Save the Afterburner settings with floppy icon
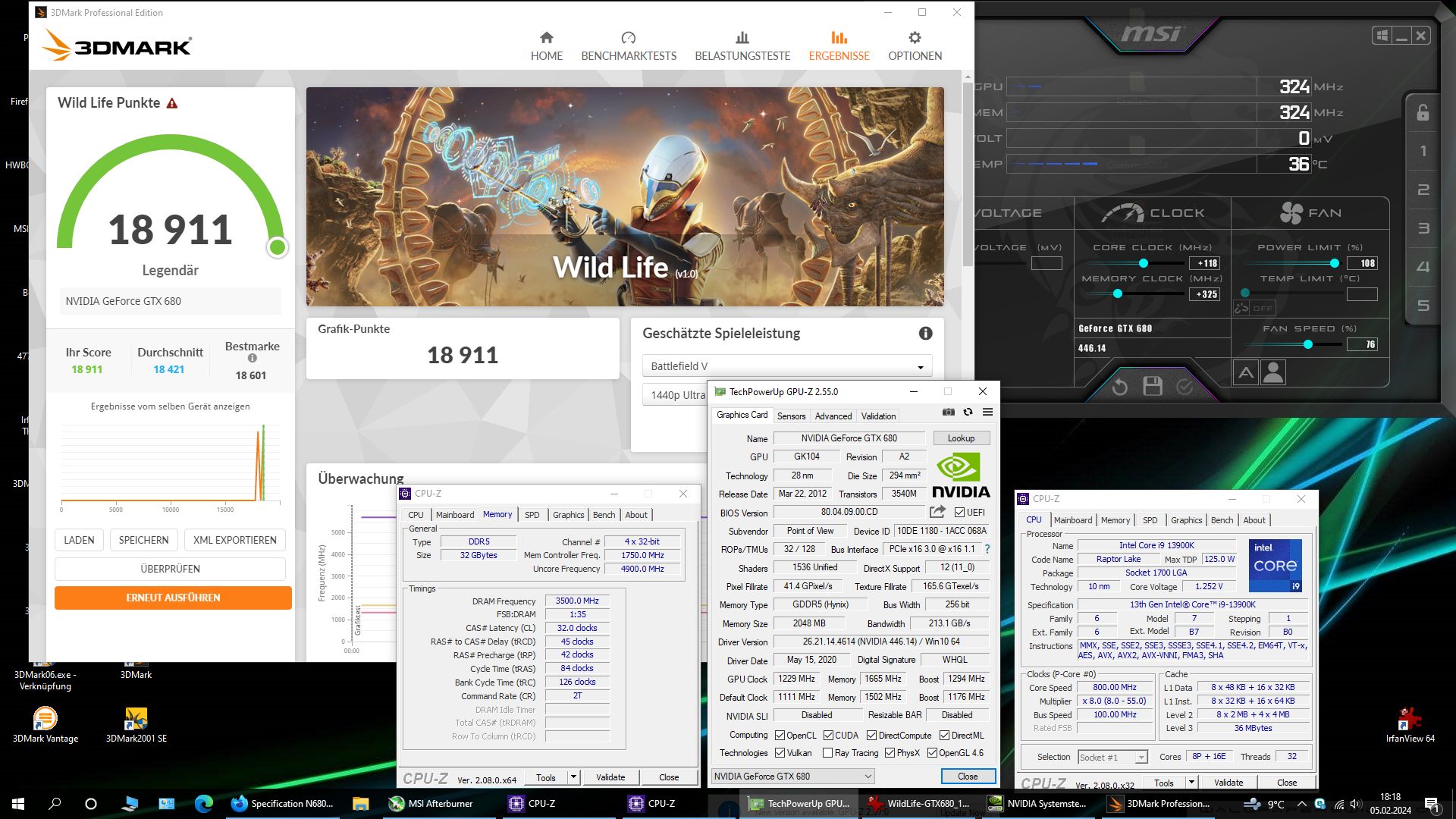 (x=1153, y=386)
